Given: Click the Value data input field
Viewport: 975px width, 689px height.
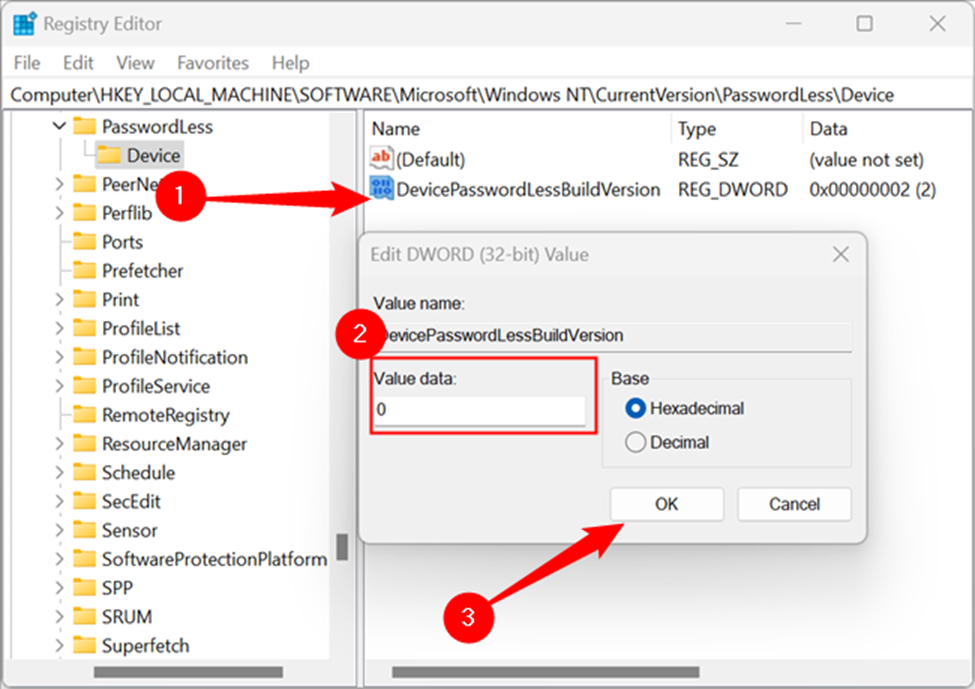Looking at the screenshot, I should (479, 410).
